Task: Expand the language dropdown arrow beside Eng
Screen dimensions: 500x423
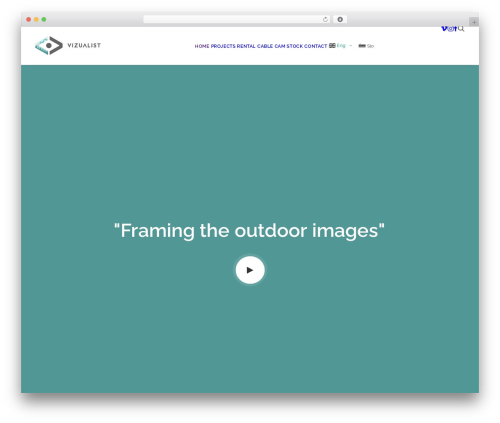Action: point(351,46)
